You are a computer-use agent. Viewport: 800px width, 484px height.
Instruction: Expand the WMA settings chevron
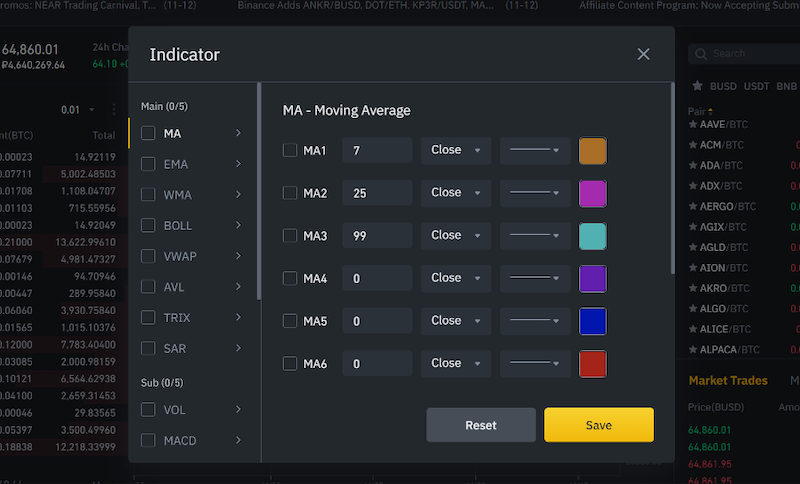click(238, 194)
